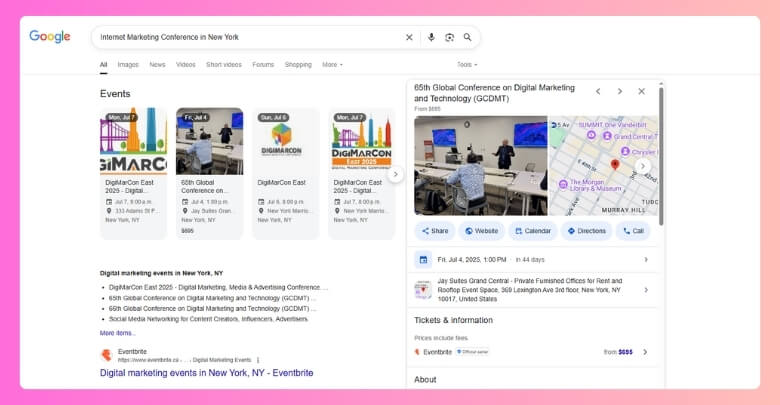The width and height of the screenshot is (780, 405).
Task: Clear the search box with X icon
Action: [x=409, y=37]
